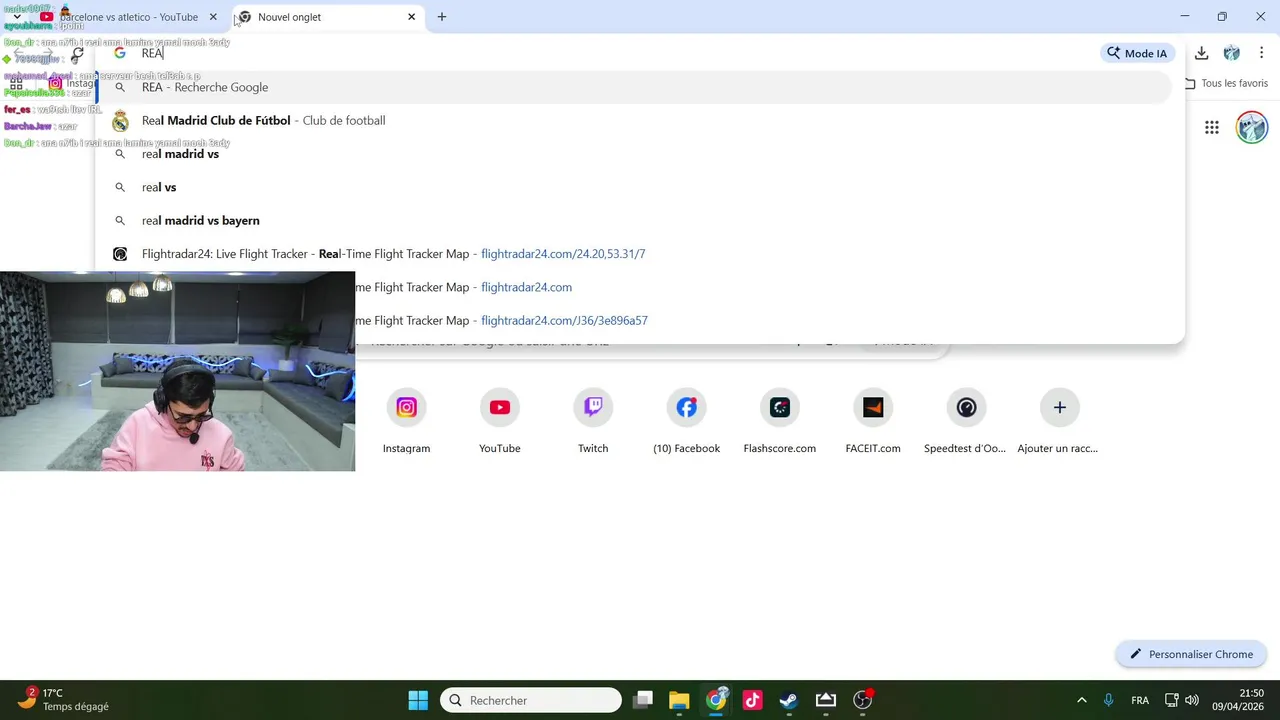The width and height of the screenshot is (1280, 720).
Task: Click the streamer webcam overlay
Action: 177,371
